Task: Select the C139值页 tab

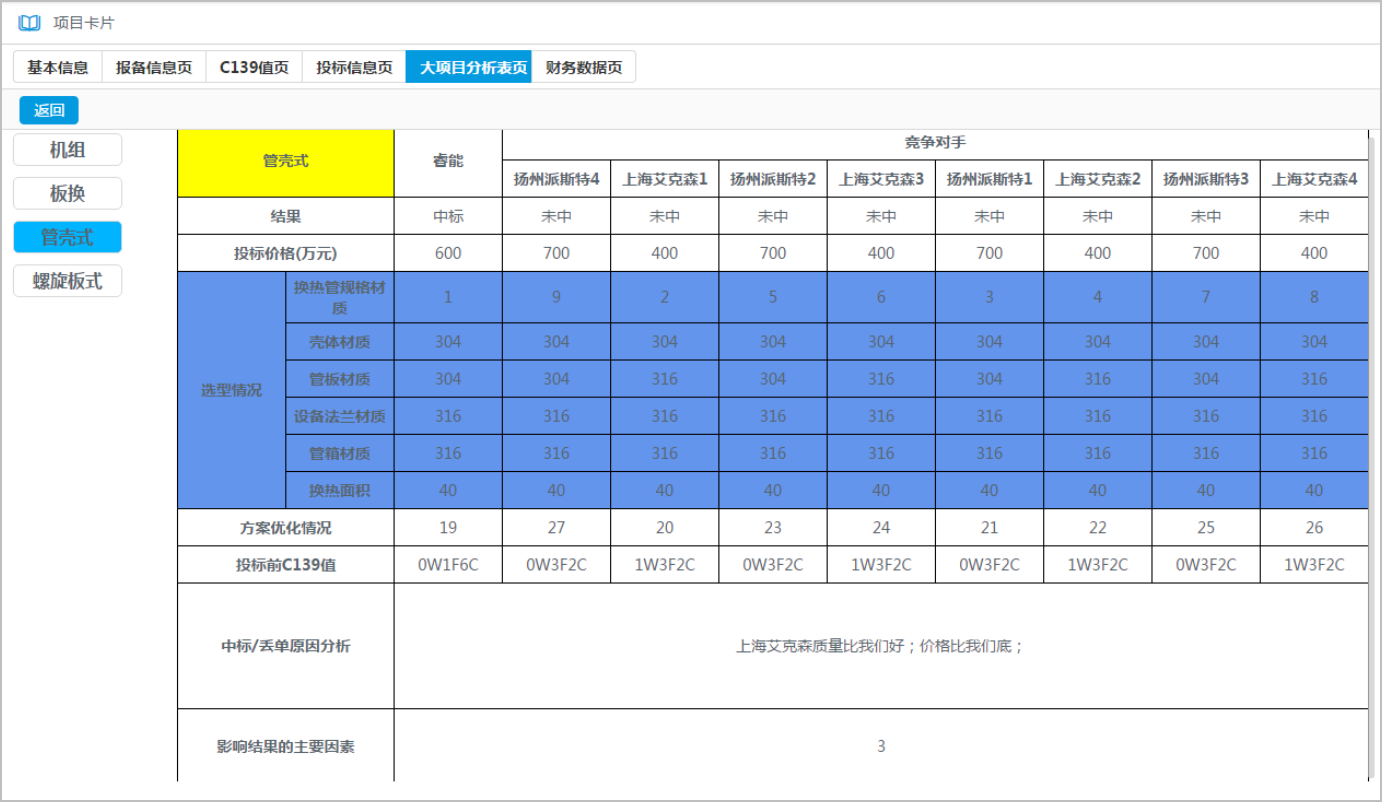Action: 254,68
